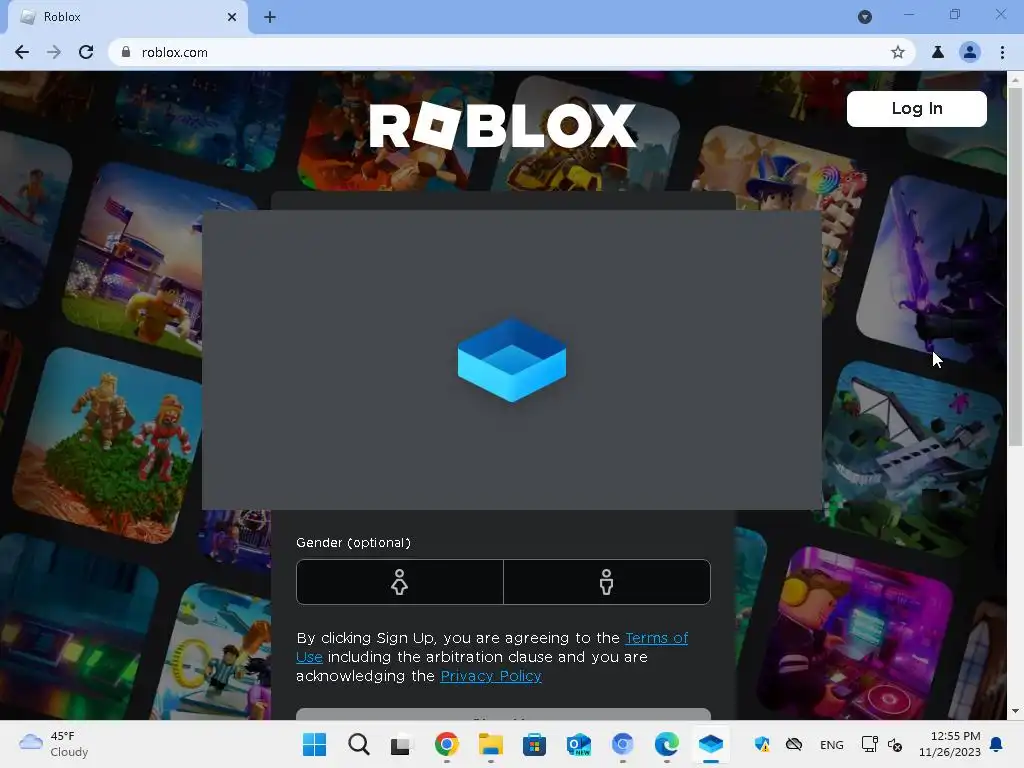Change input language via ENG
Screen dimensions: 1024x768
click(831, 745)
